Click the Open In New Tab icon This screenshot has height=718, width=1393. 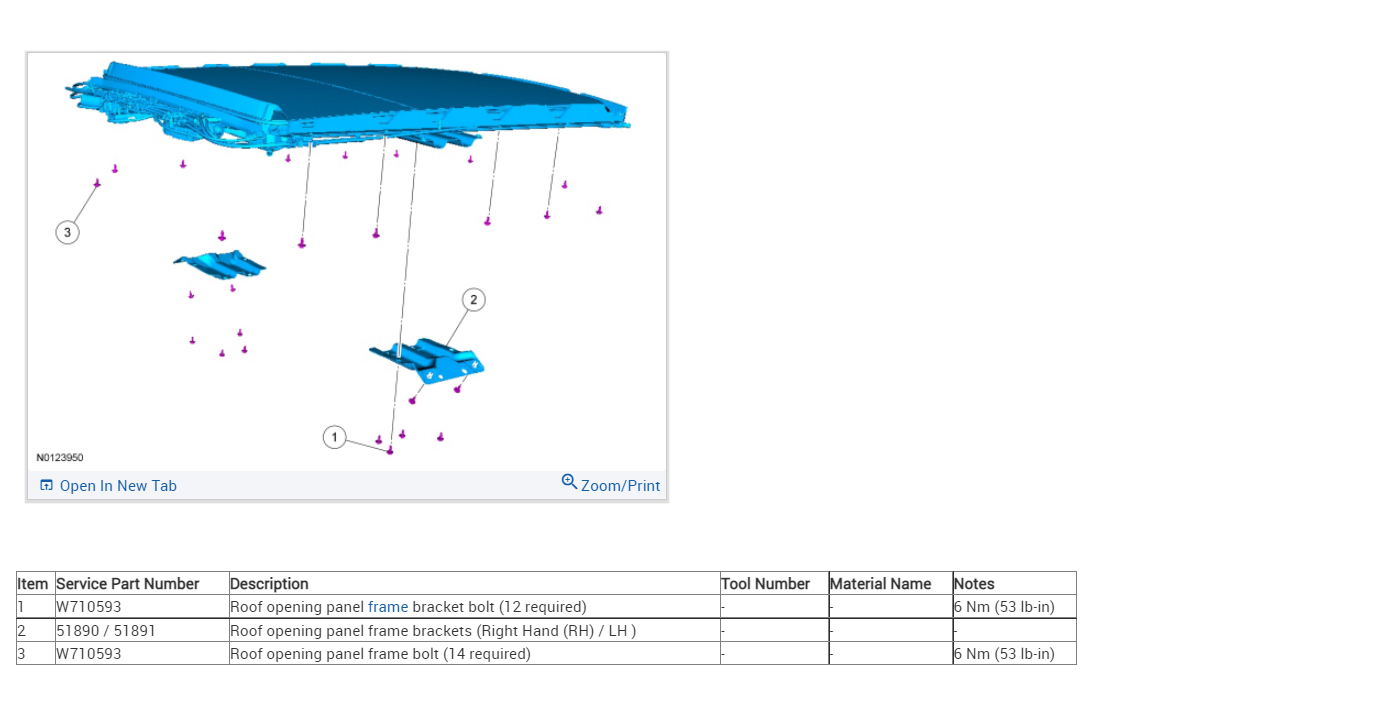point(46,485)
